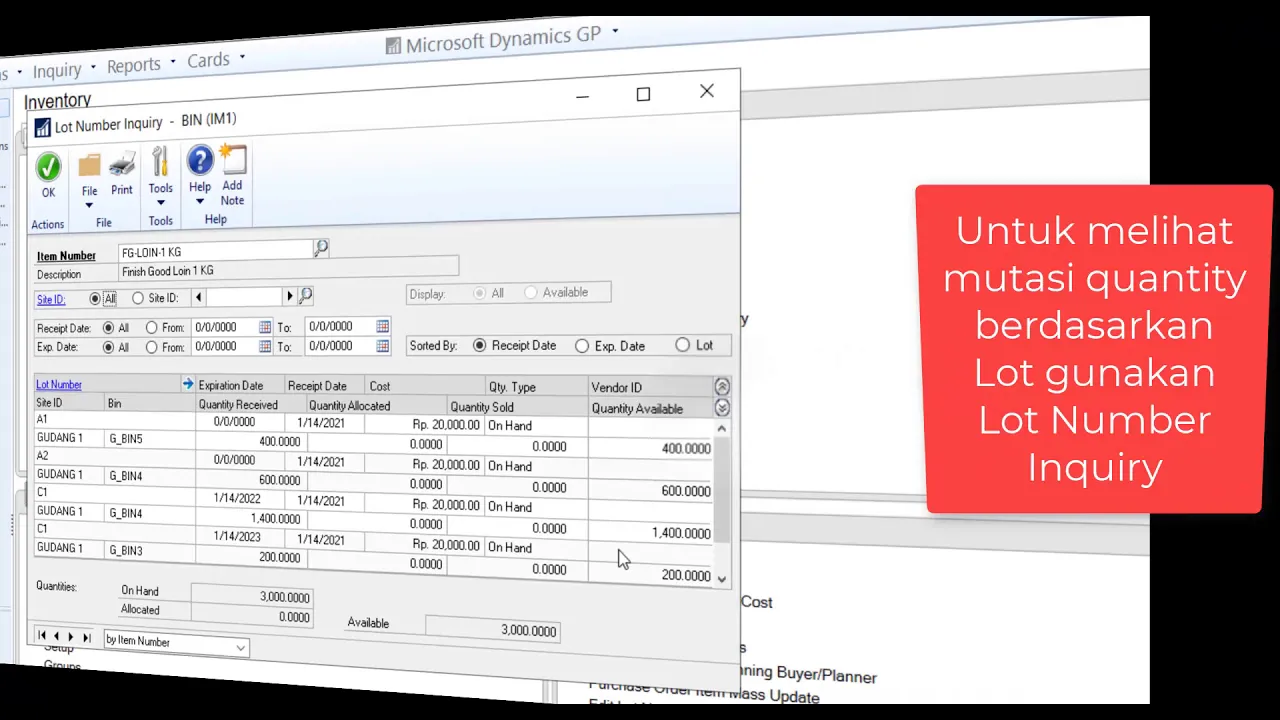This screenshot has height=720, width=1280.
Task: Open Microsoft Dynamics GP title dropdown
Action: coord(616,31)
